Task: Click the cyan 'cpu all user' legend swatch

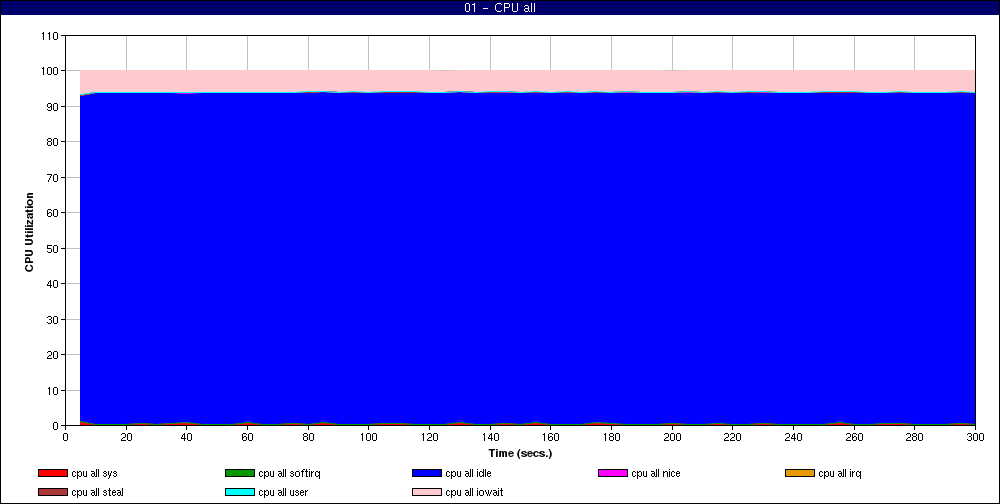Action: coord(240,493)
